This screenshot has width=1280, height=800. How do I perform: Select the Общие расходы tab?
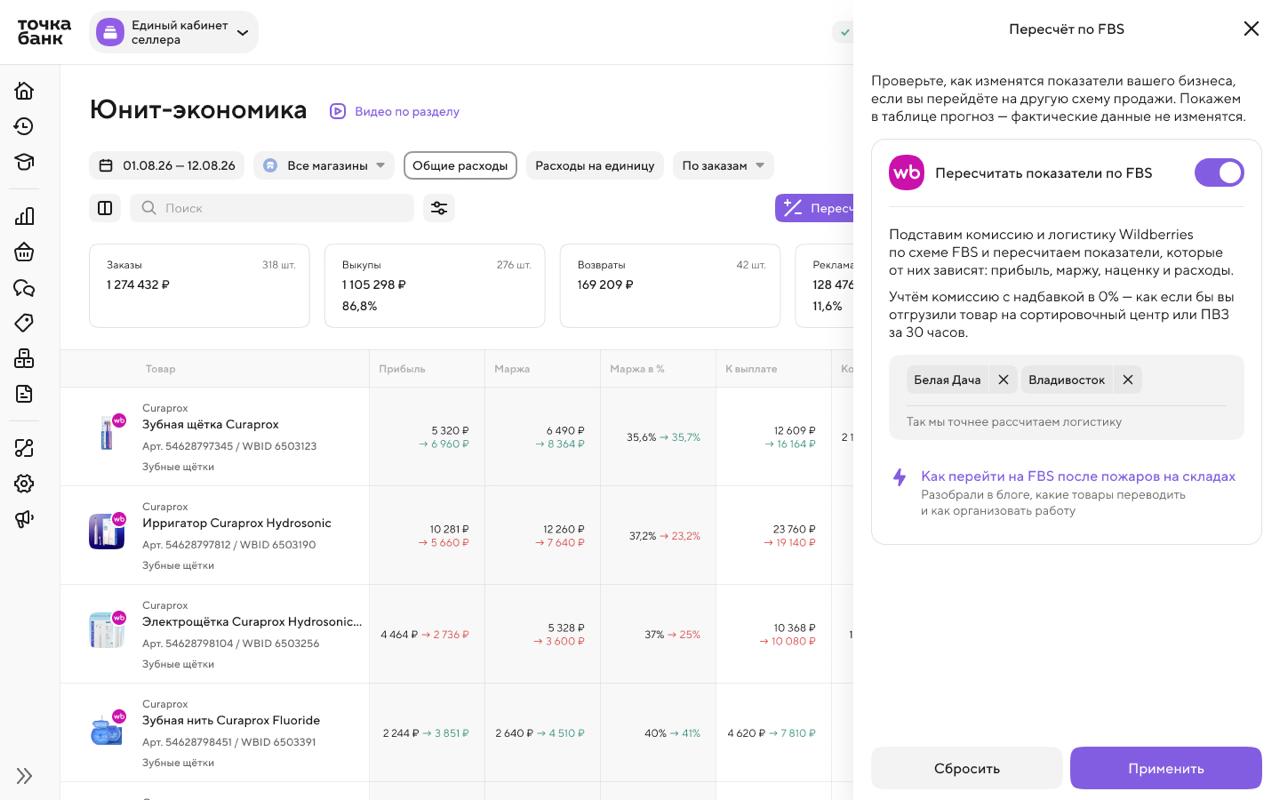click(x=460, y=166)
